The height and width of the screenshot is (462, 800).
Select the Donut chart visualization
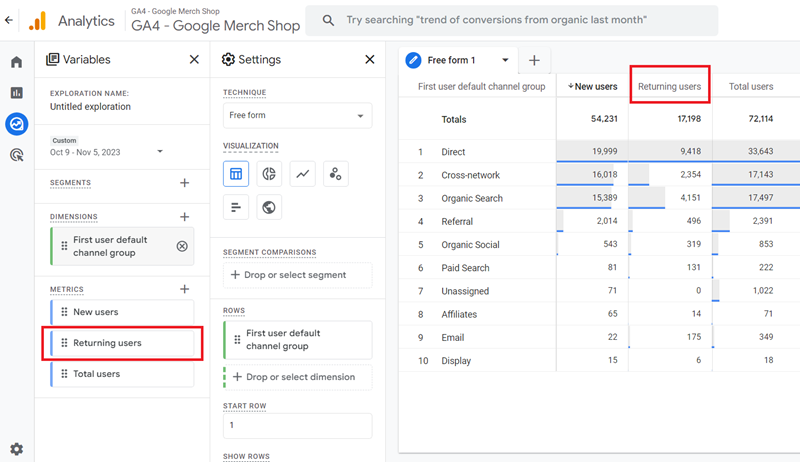click(269, 174)
